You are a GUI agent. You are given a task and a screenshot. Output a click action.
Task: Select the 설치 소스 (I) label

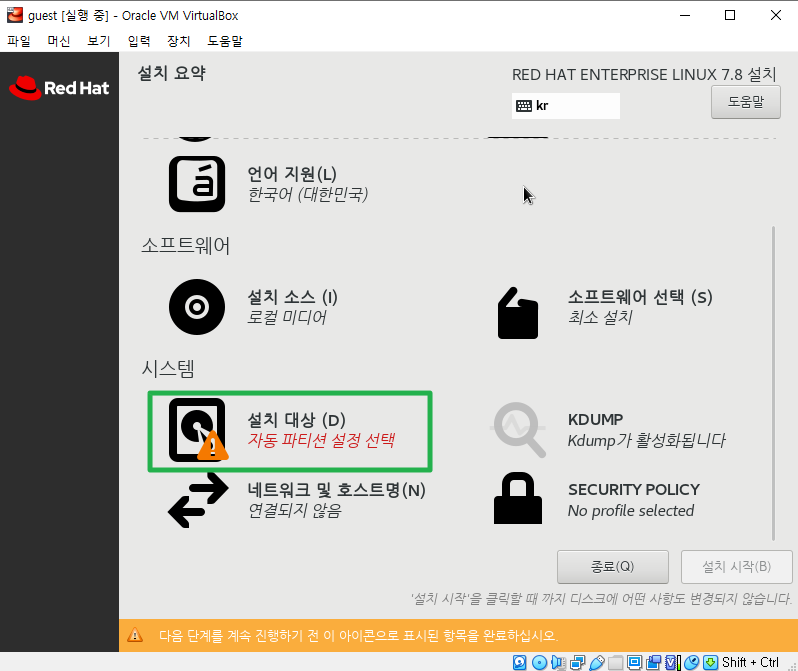pos(292,297)
